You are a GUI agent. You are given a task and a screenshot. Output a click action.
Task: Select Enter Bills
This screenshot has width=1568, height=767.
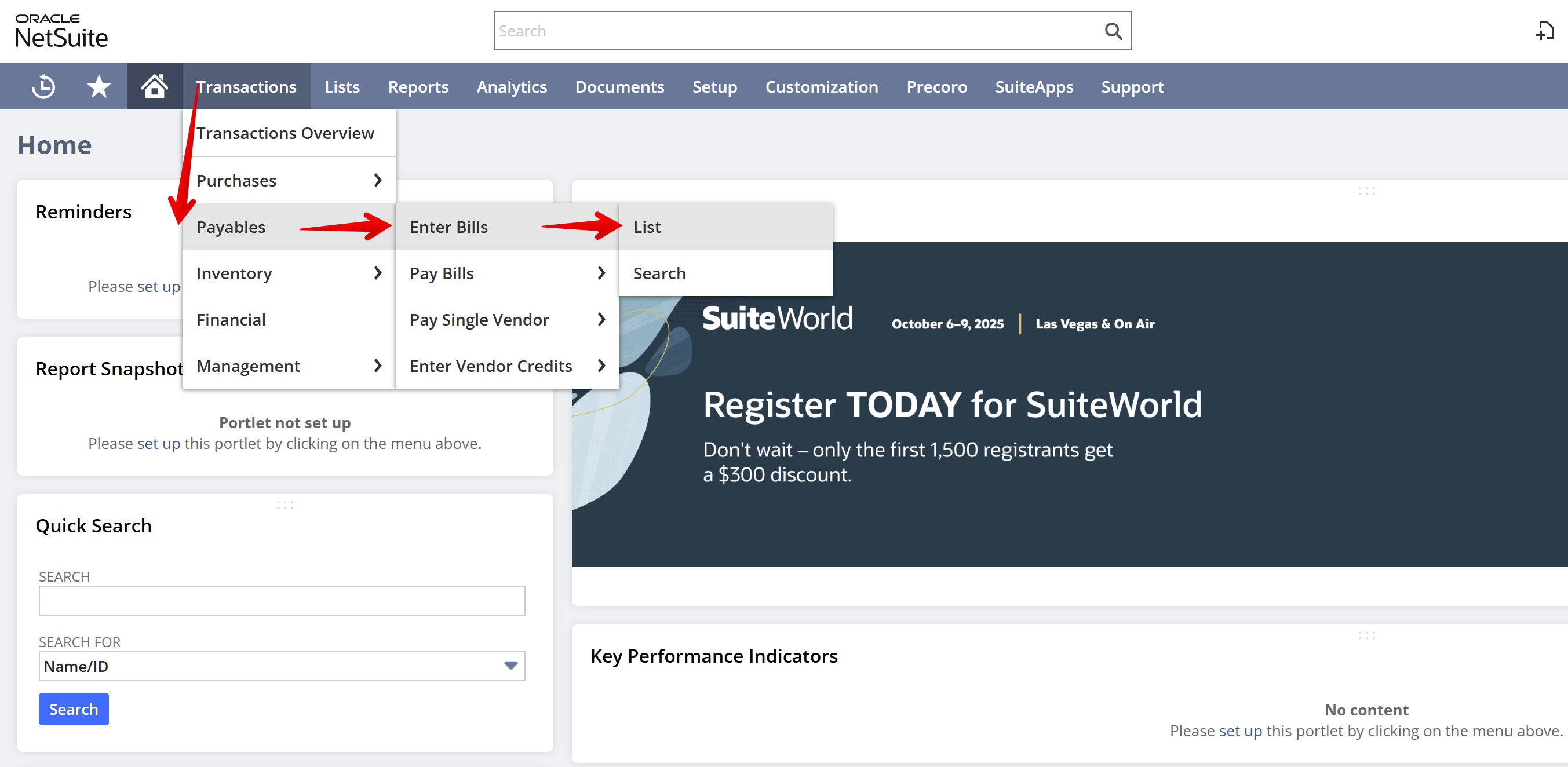coord(508,227)
